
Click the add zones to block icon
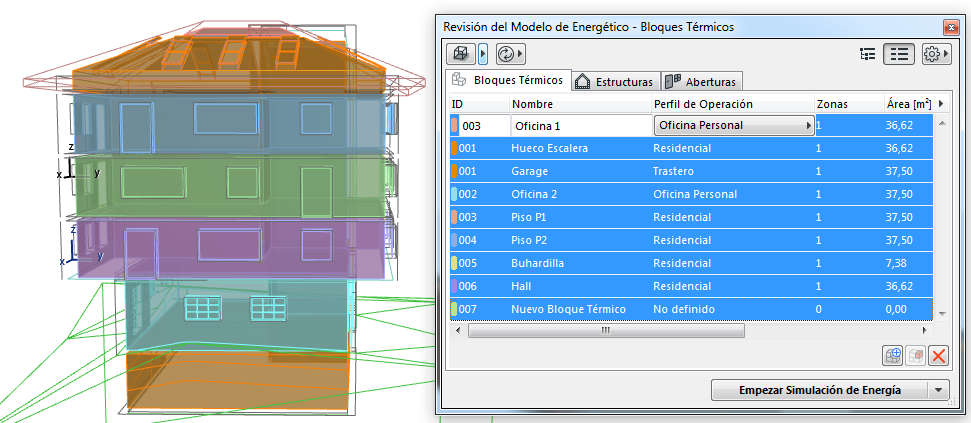pyautogui.click(x=915, y=355)
